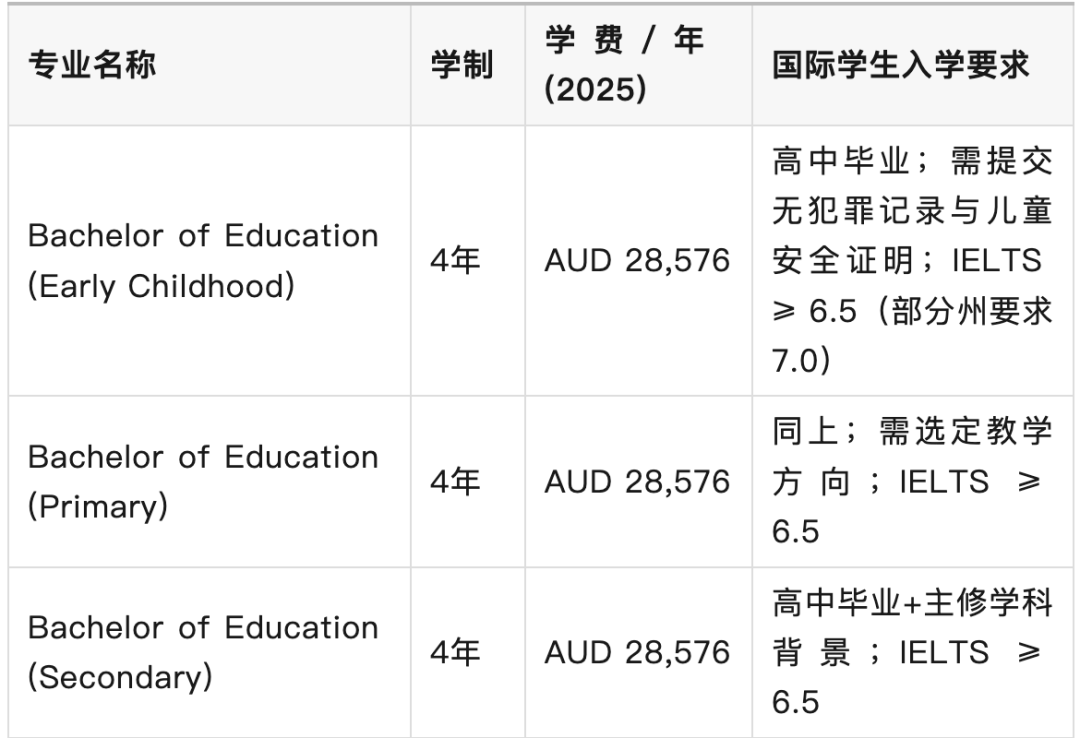Screen dimensions: 1080x738
Task: Select the (Secondary) program name text
Action: point(120,677)
